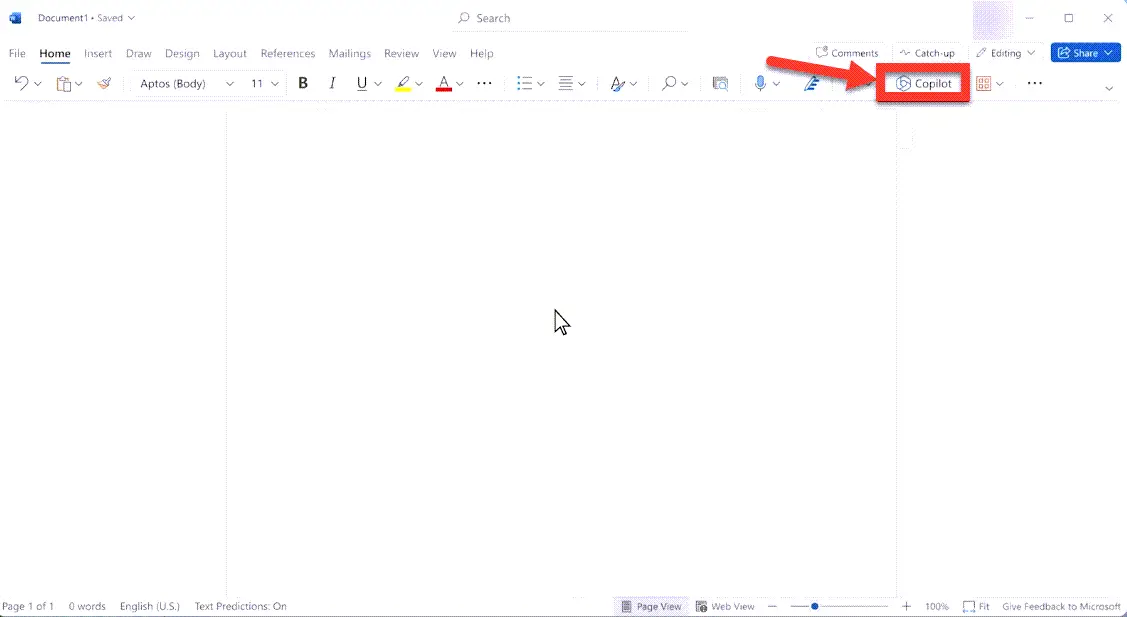This screenshot has width=1127, height=617.
Task: Apply the red font color
Action: click(443, 83)
